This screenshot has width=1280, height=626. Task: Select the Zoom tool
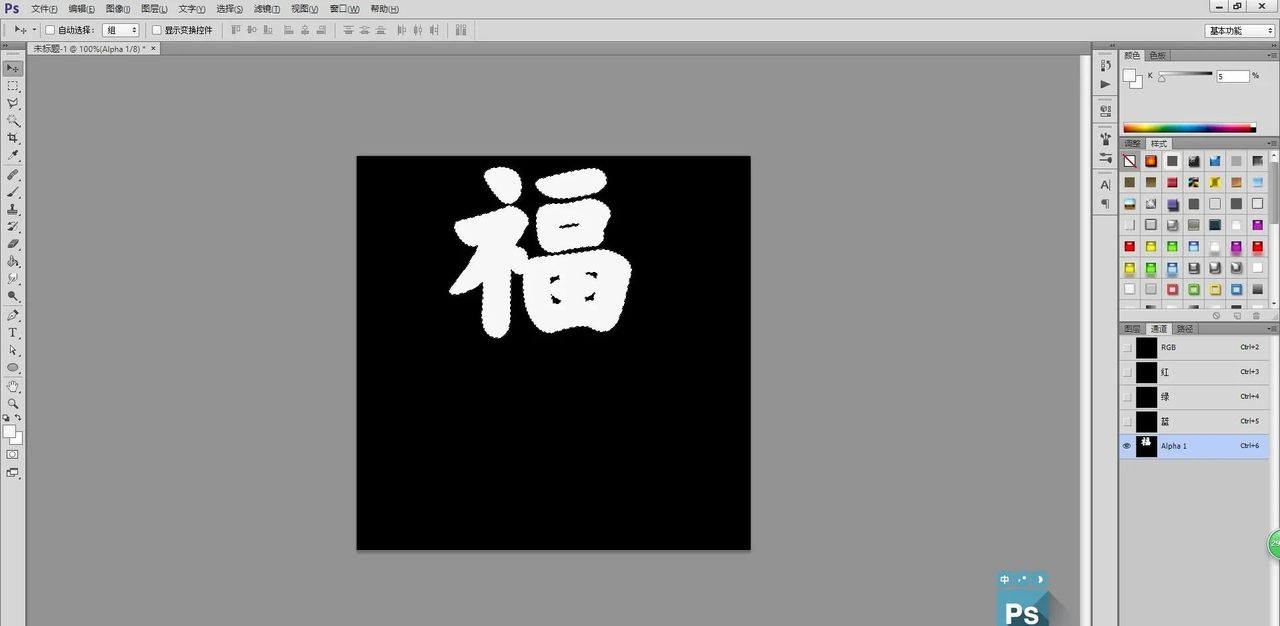point(13,403)
